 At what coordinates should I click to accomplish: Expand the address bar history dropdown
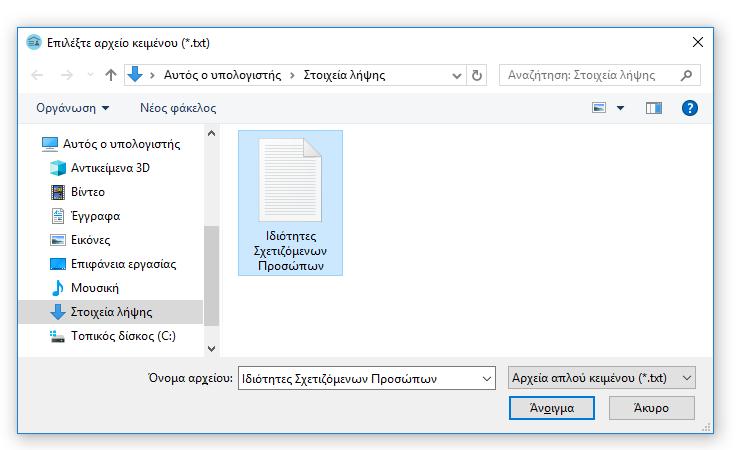(x=456, y=75)
